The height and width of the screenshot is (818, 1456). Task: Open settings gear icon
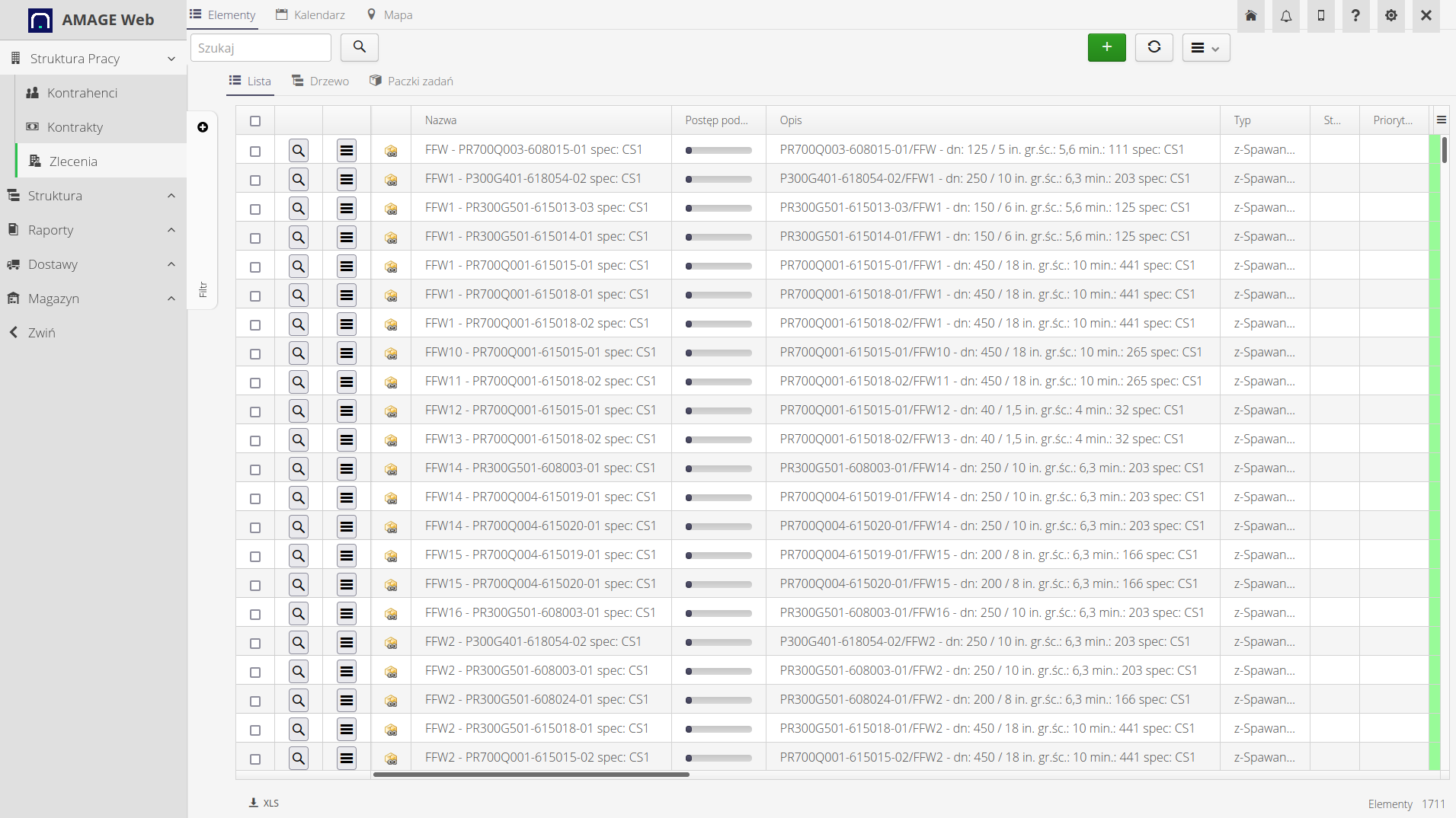[x=1390, y=16]
